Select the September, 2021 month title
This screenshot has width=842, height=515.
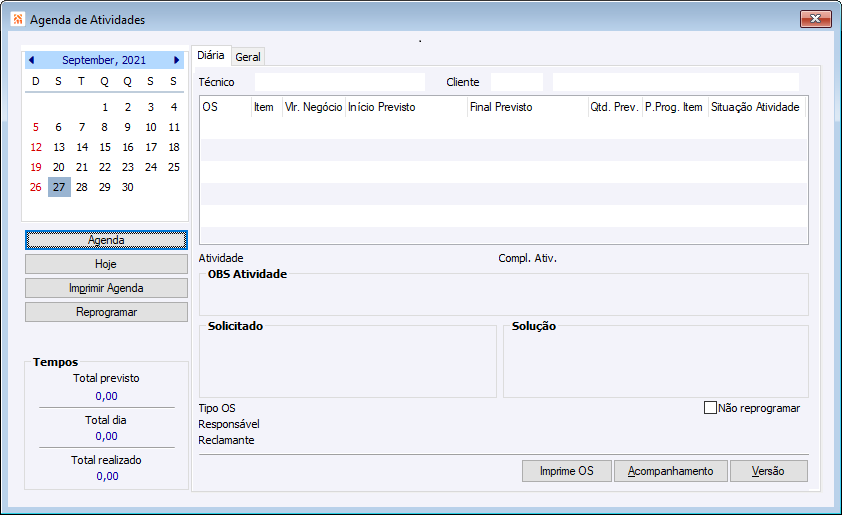(104, 60)
